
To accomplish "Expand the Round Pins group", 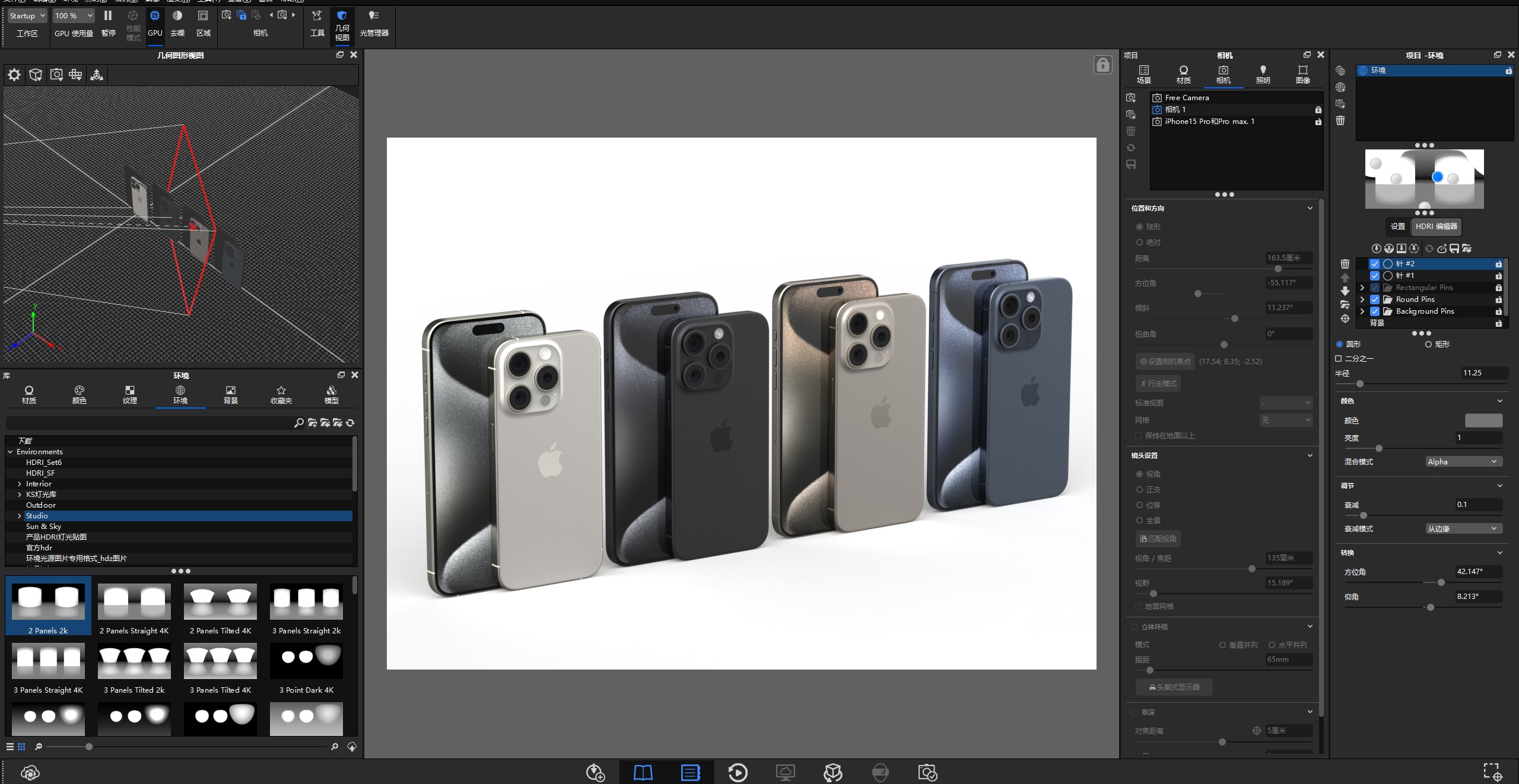I will pos(1362,299).
